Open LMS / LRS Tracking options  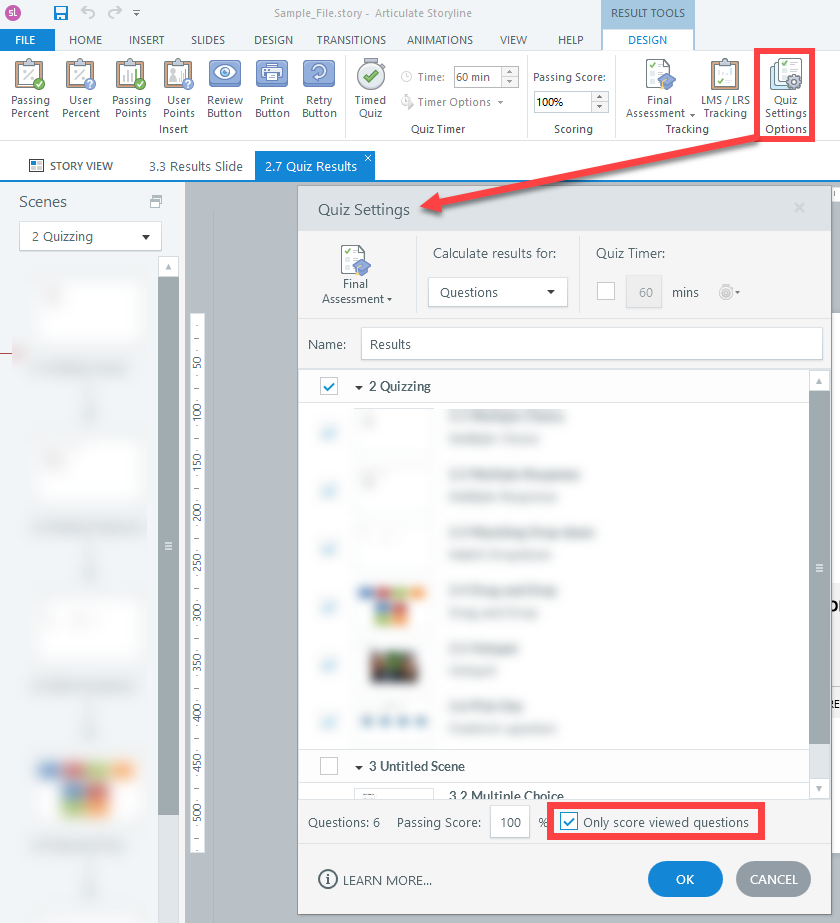pos(725,89)
